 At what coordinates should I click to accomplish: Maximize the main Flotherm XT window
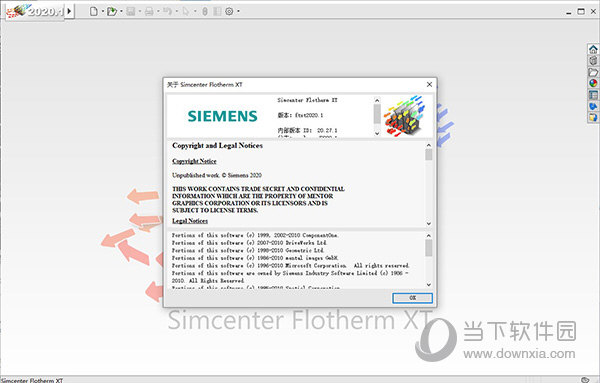(x=581, y=11)
